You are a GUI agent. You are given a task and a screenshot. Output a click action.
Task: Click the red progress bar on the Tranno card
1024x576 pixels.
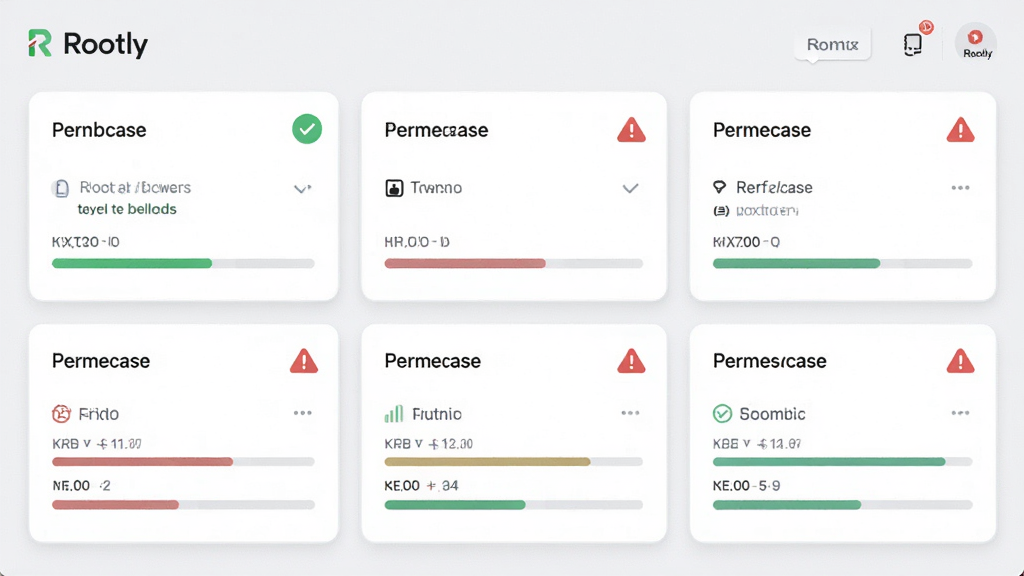(465, 263)
